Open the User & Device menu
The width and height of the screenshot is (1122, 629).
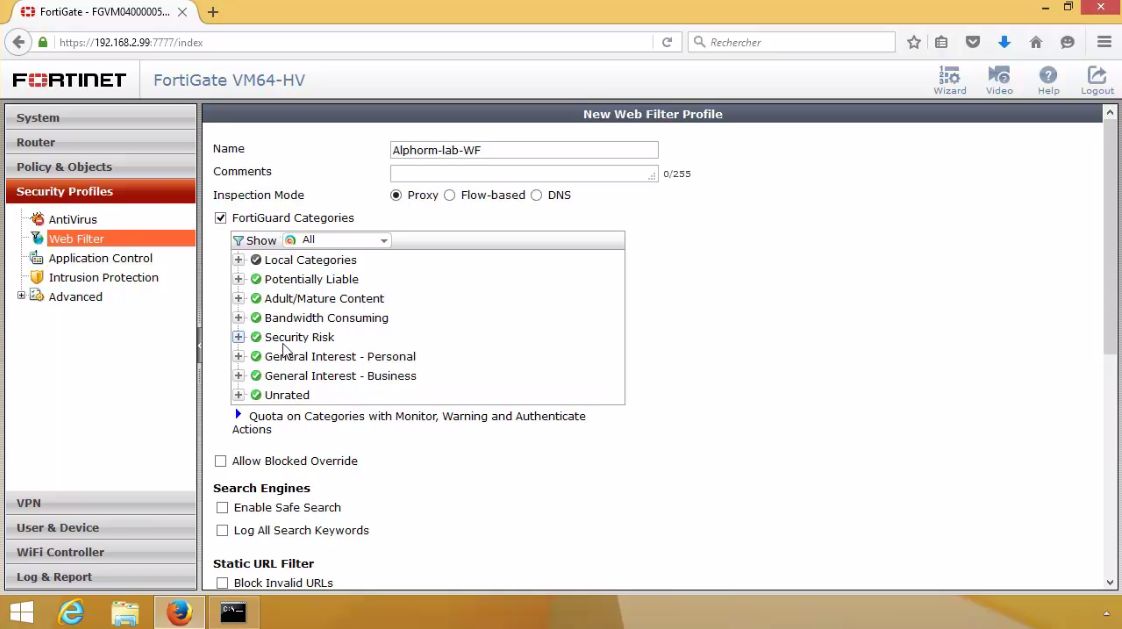tap(101, 527)
